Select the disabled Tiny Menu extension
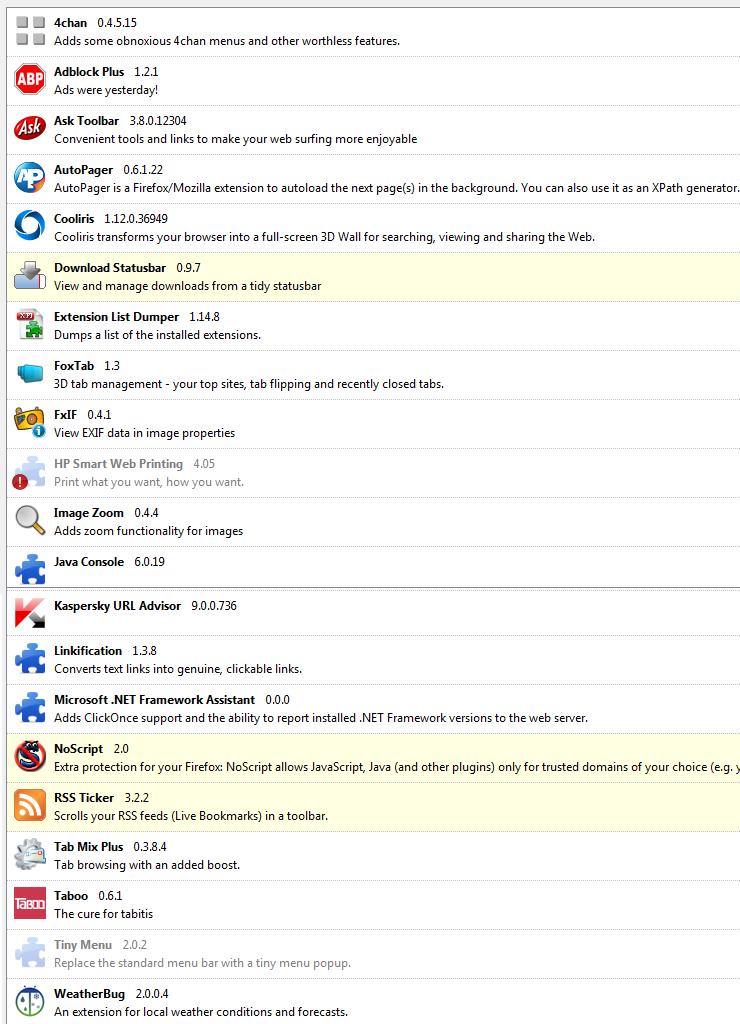This screenshot has height=1024, width=740. [x=83, y=945]
